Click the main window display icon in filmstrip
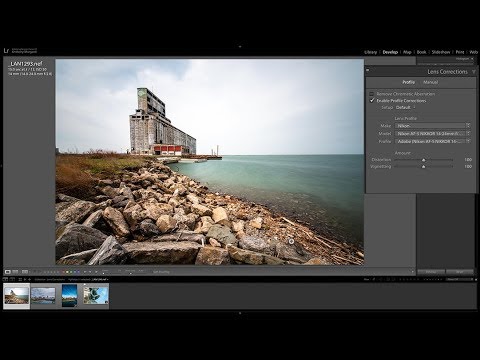The height and width of the screenshot is (360, 480). 5,279
